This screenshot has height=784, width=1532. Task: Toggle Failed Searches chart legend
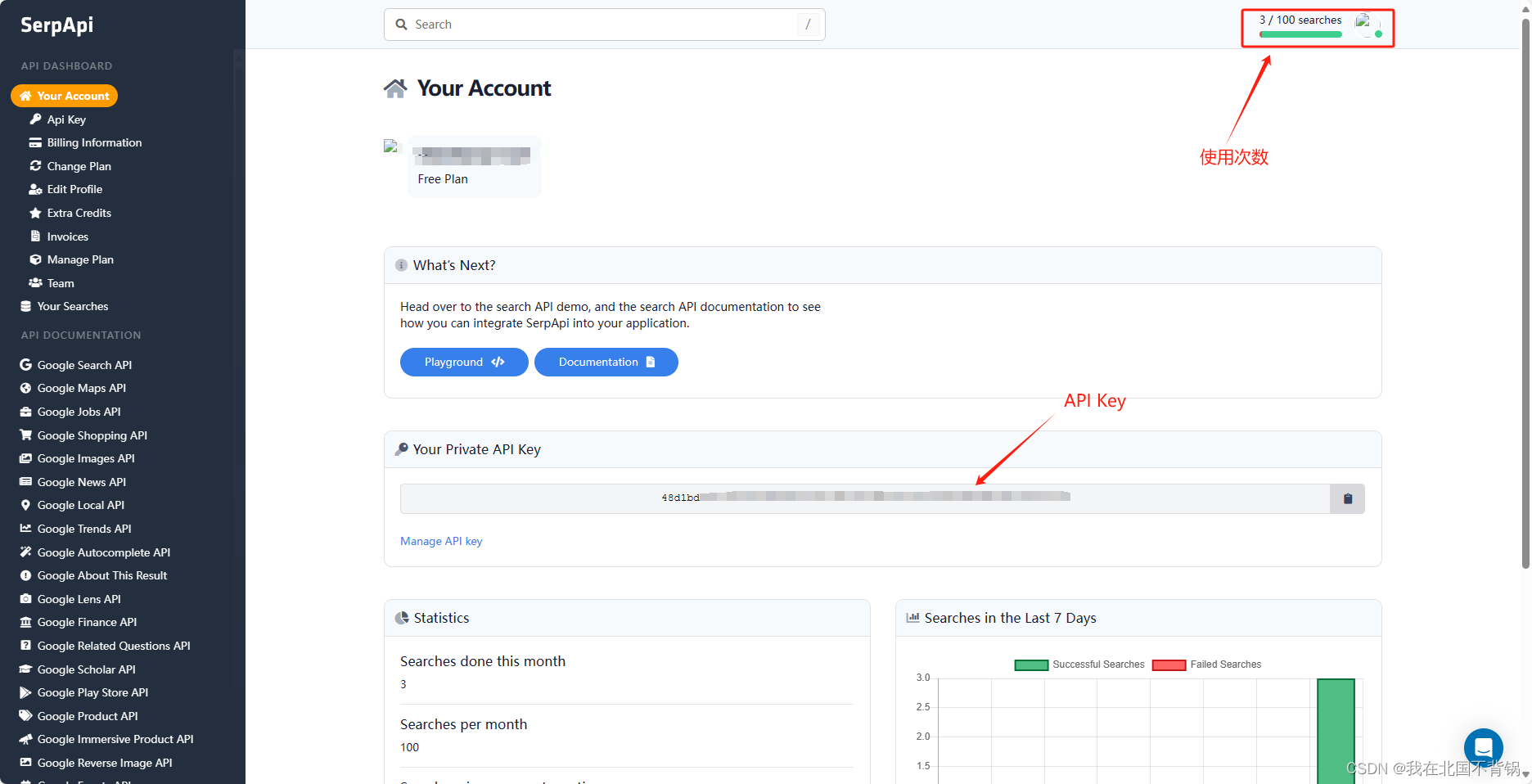(1207, 665)
